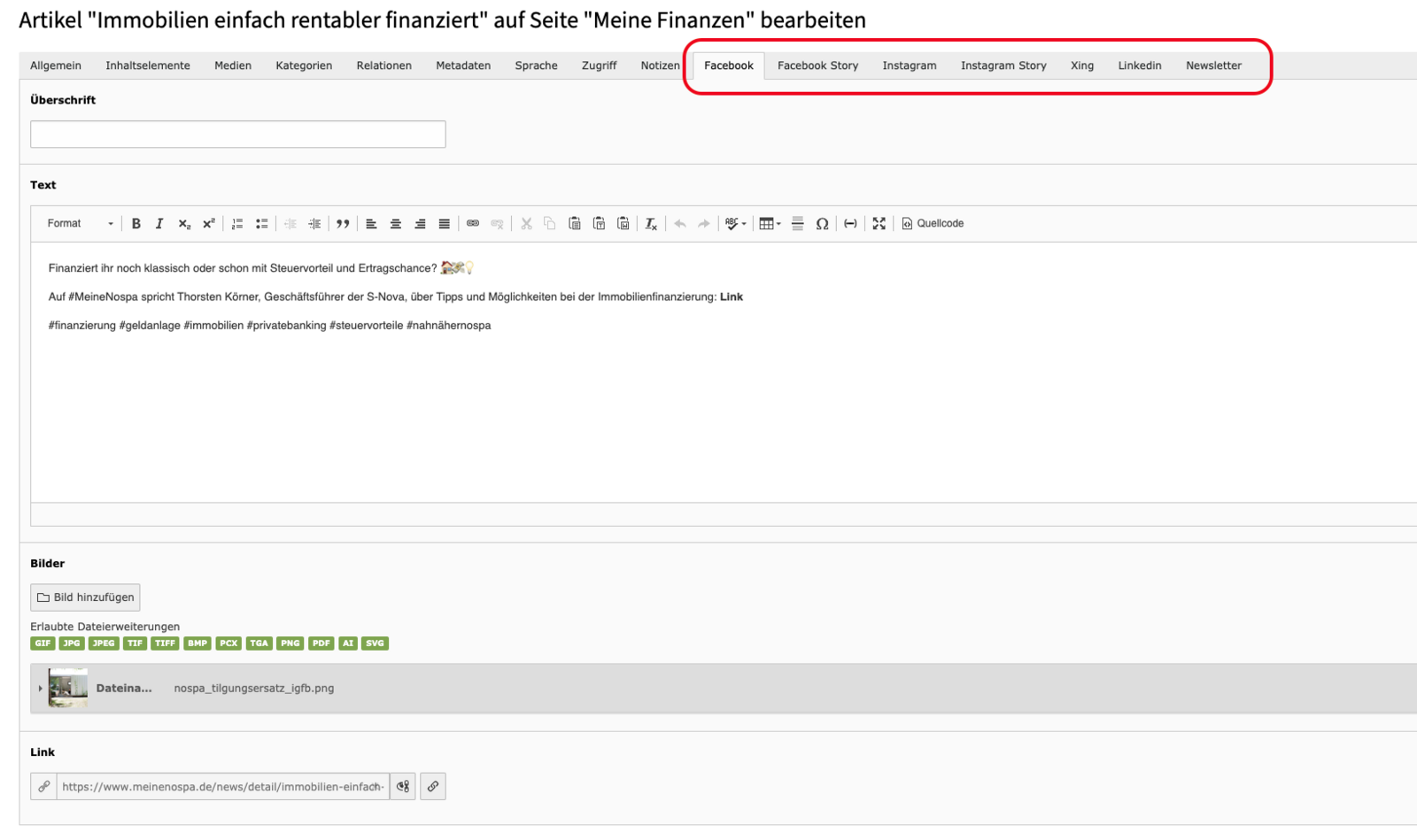1417x840 pixels.
Task: Toggle Quellcode source view
Action: pos(933,224)
